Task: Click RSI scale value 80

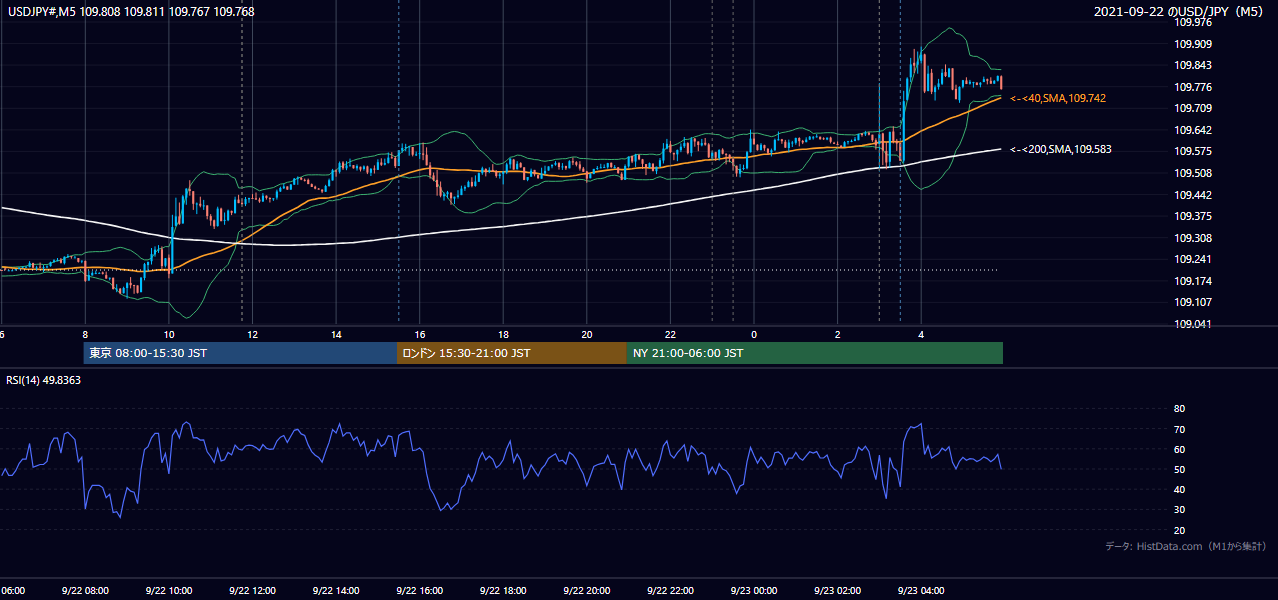Action: (x=1179, y=409)
